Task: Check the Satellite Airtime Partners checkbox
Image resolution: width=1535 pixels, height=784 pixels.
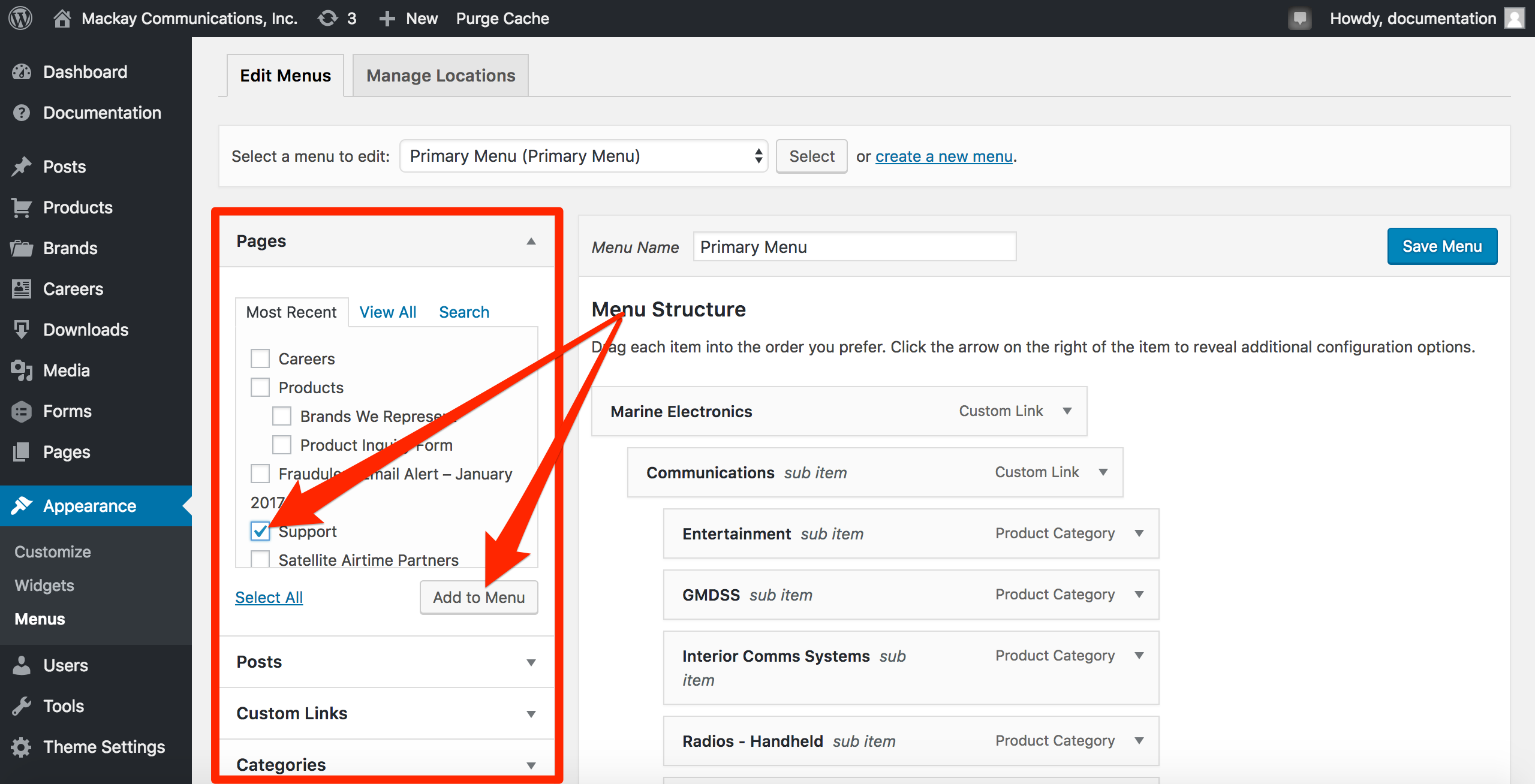Action: click(260, 559)
